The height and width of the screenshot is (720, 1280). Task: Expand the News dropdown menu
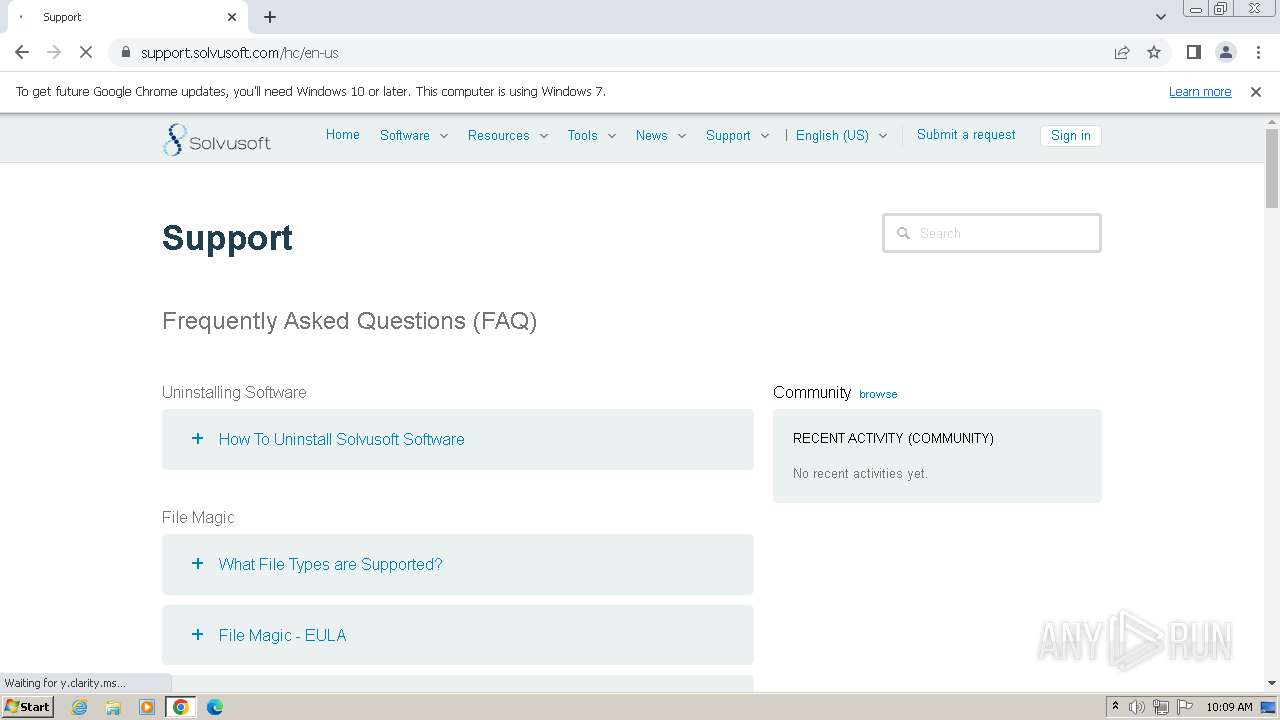[x=661, y=135]
